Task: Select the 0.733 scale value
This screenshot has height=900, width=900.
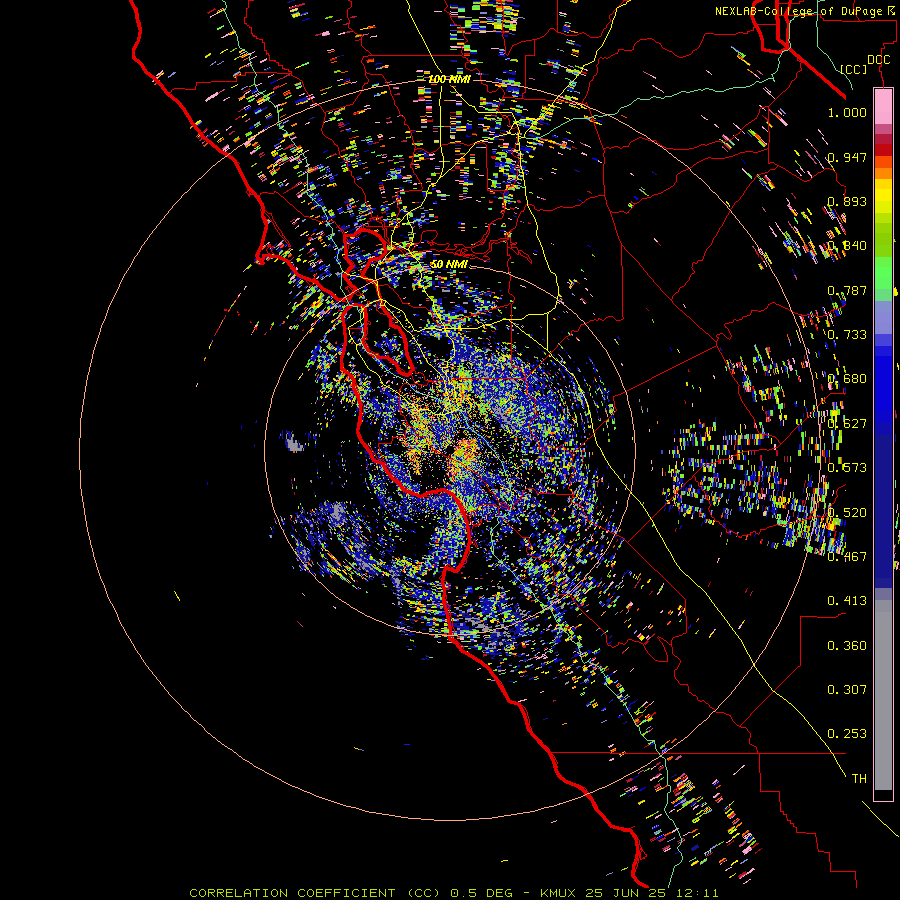Action: (x=847, y=335)
